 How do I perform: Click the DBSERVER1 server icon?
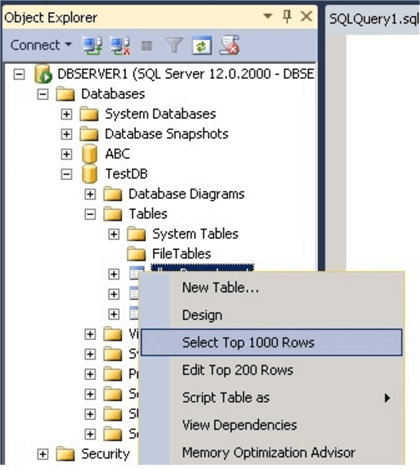[x=43, y=74]
